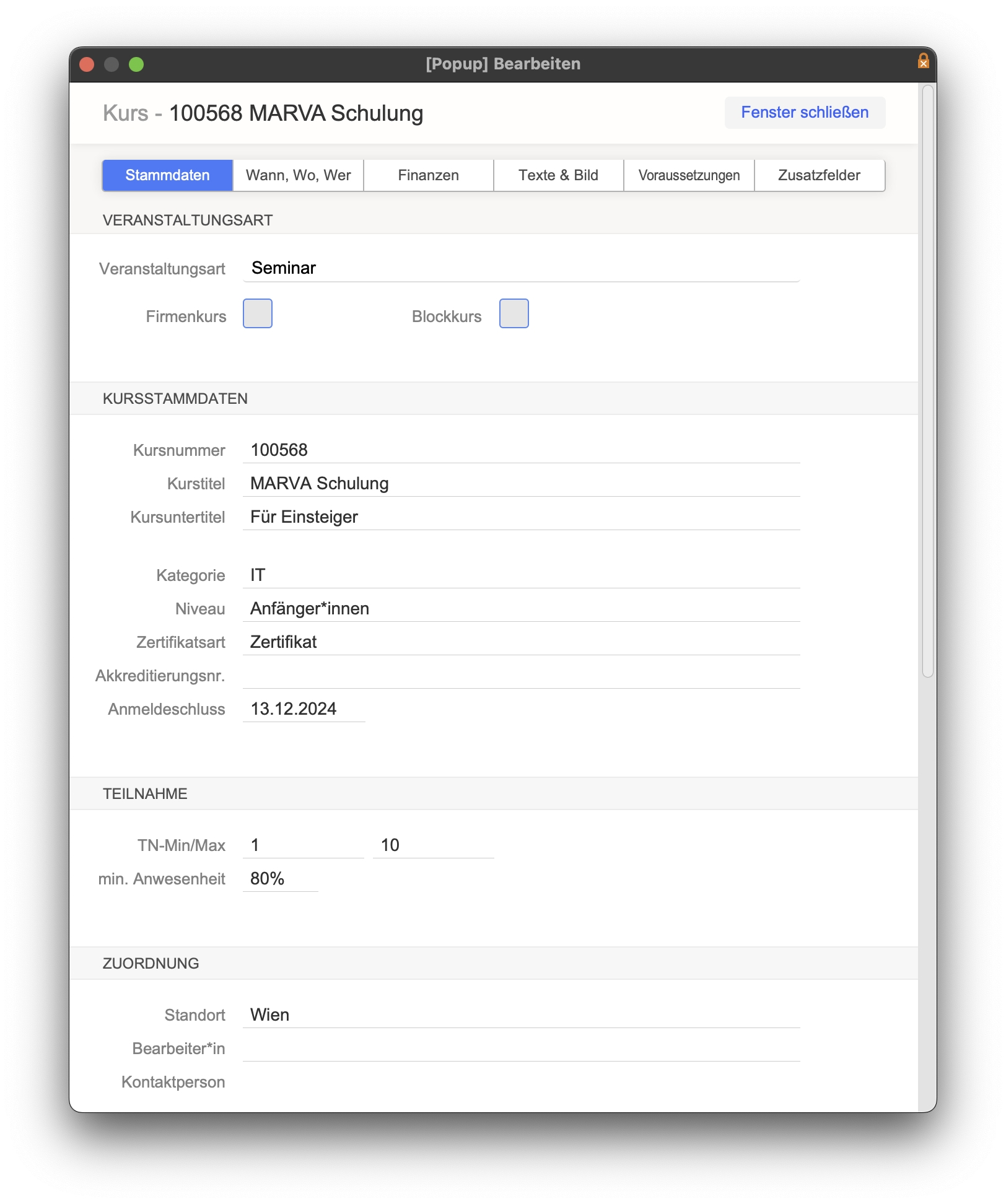The width and height of the screenshot is (1006, 1204).
Task: Open the Kategorie field showing IT
Action: [x=520, y=575]
